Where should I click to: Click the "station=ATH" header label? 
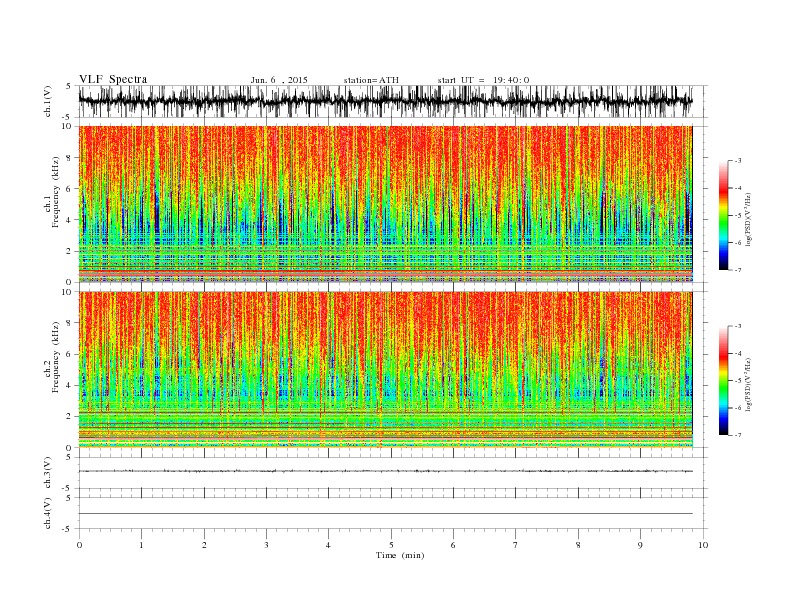coord(371,80)
